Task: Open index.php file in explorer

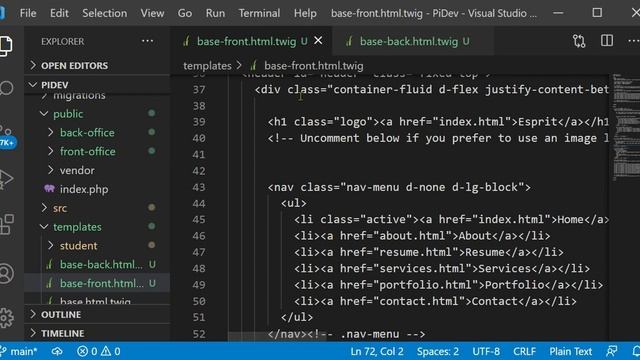Action: point(84,189)
